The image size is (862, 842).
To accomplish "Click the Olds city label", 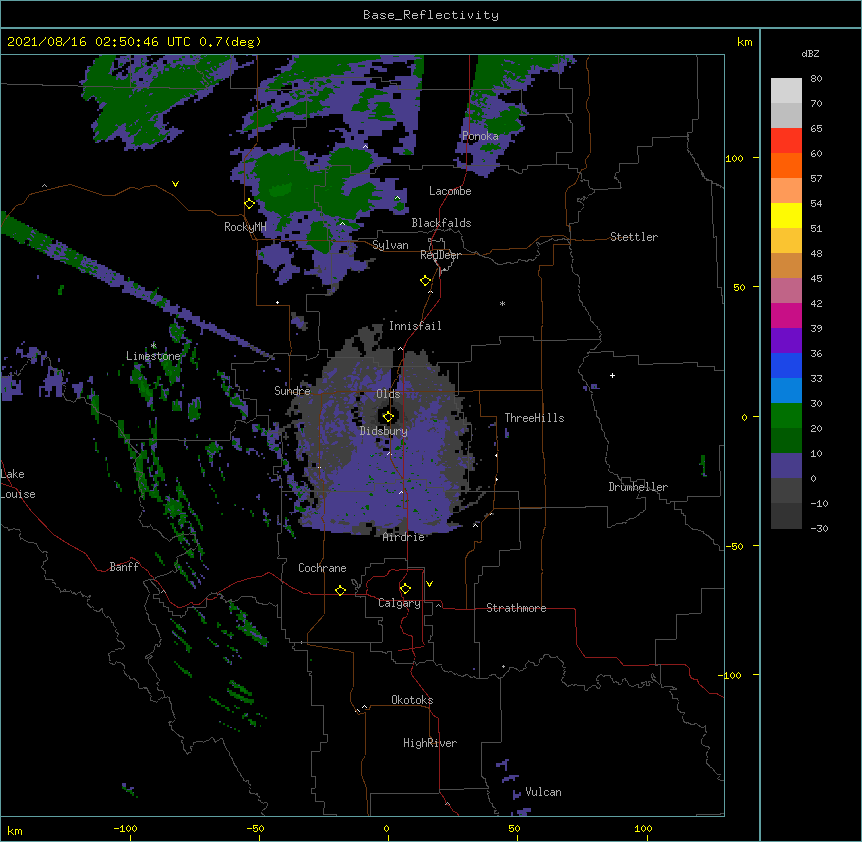I will click(388, 394).
